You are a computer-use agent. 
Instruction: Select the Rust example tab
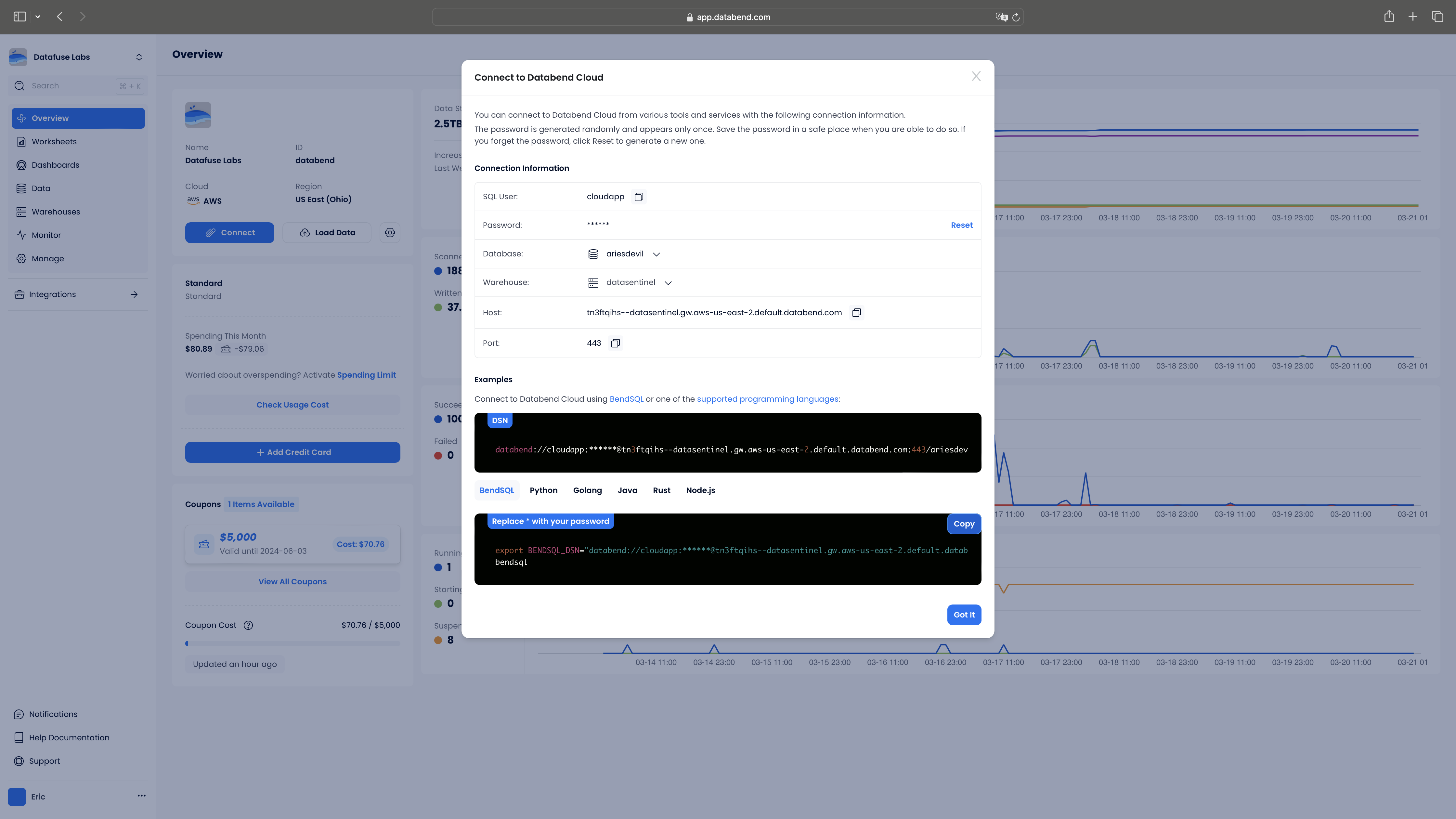661,490
